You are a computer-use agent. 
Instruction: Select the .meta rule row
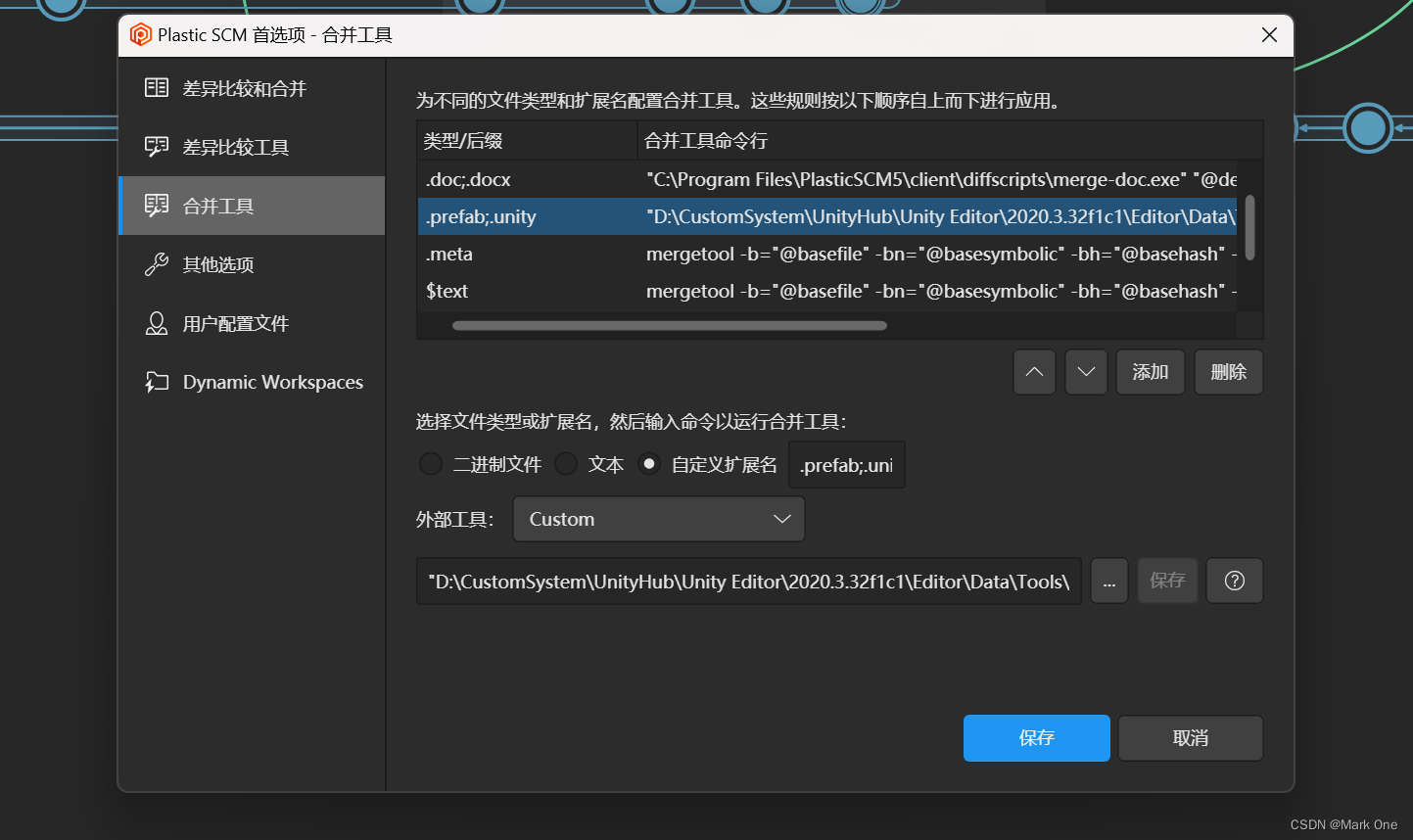click(x=826, y=254)
